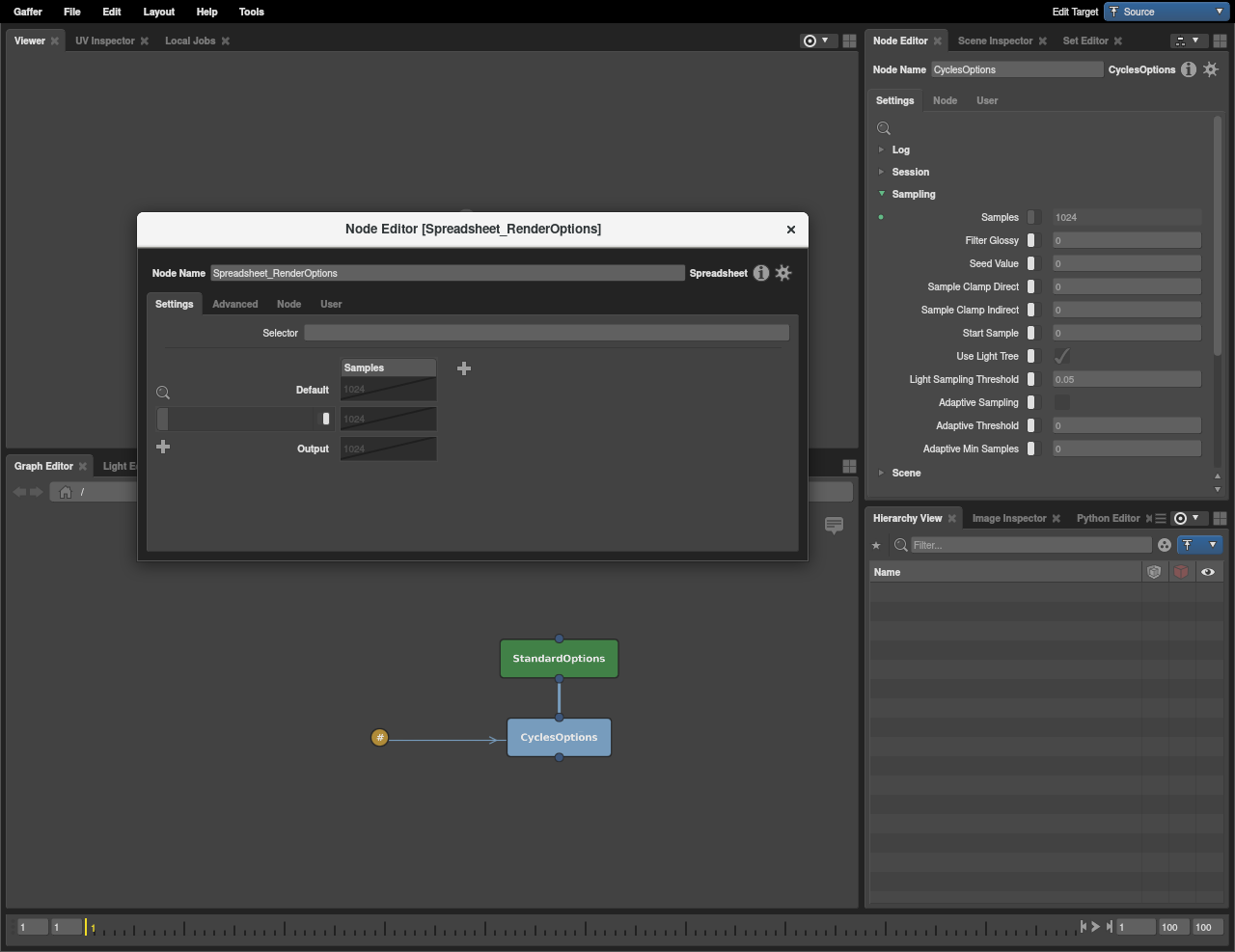
Task: Click the Samples column header
Action: point(388,367)
